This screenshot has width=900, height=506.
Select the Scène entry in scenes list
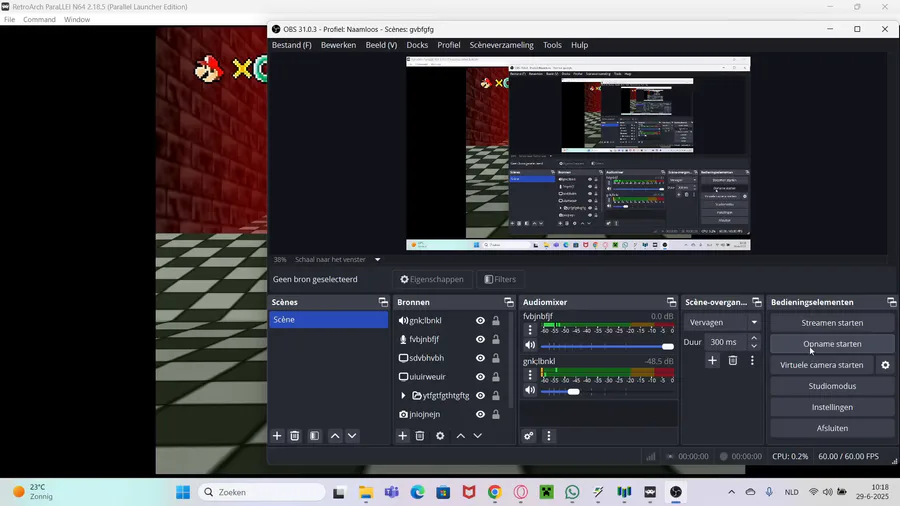tap(328, 320)
